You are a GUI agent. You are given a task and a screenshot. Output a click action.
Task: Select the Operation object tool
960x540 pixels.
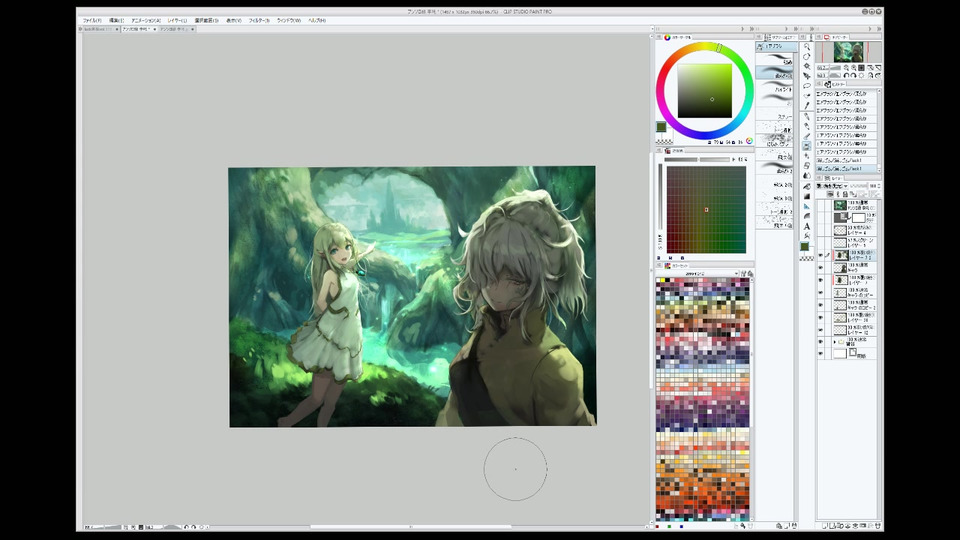tap(806, 66)
